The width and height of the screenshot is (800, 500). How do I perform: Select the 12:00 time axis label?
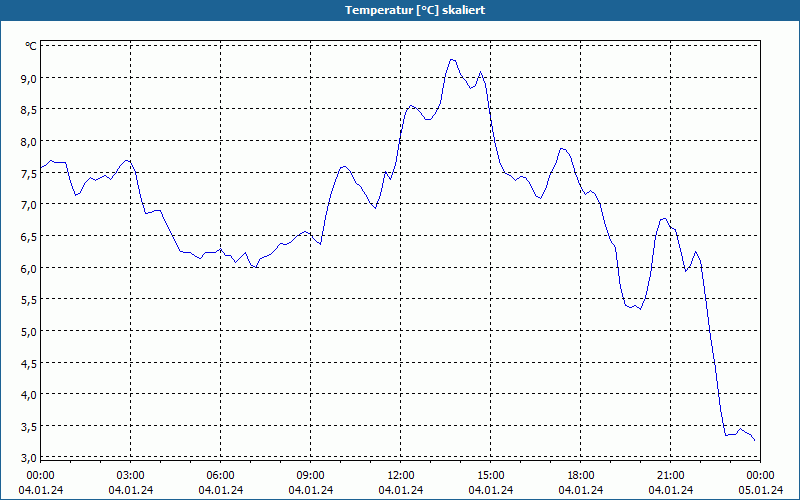click(401, 476)
